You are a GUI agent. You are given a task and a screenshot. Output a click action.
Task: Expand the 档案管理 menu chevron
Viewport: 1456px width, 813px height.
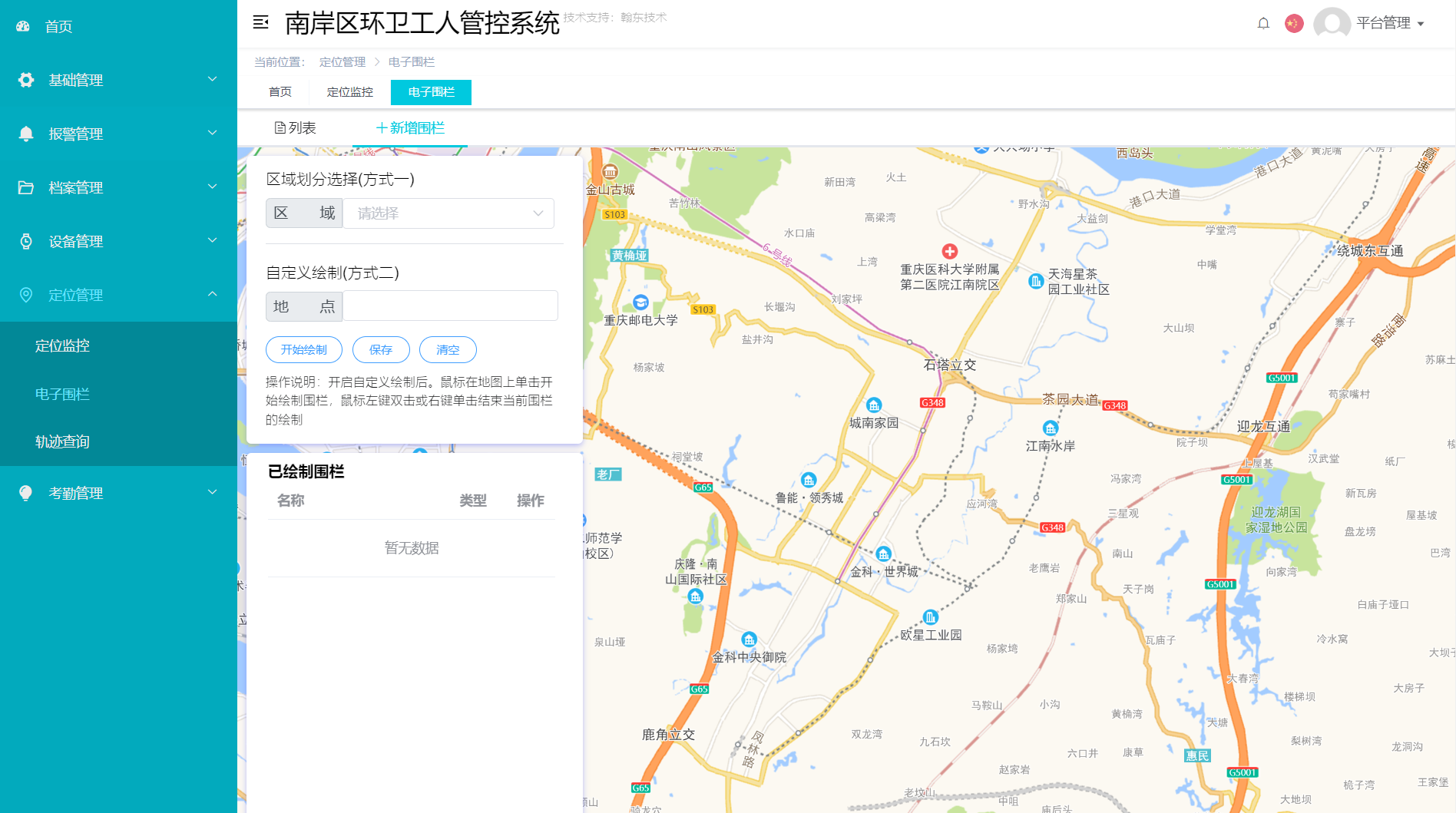tap(213, 187)
